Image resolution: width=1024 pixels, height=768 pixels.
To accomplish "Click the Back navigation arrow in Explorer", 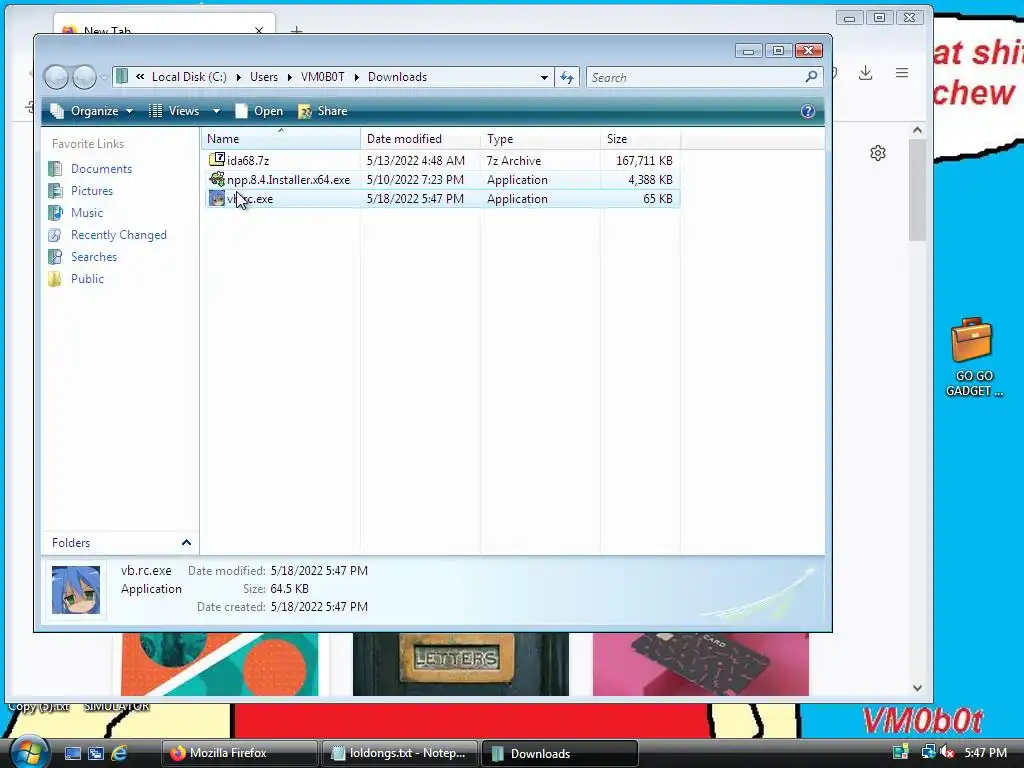I will point(56,77).
